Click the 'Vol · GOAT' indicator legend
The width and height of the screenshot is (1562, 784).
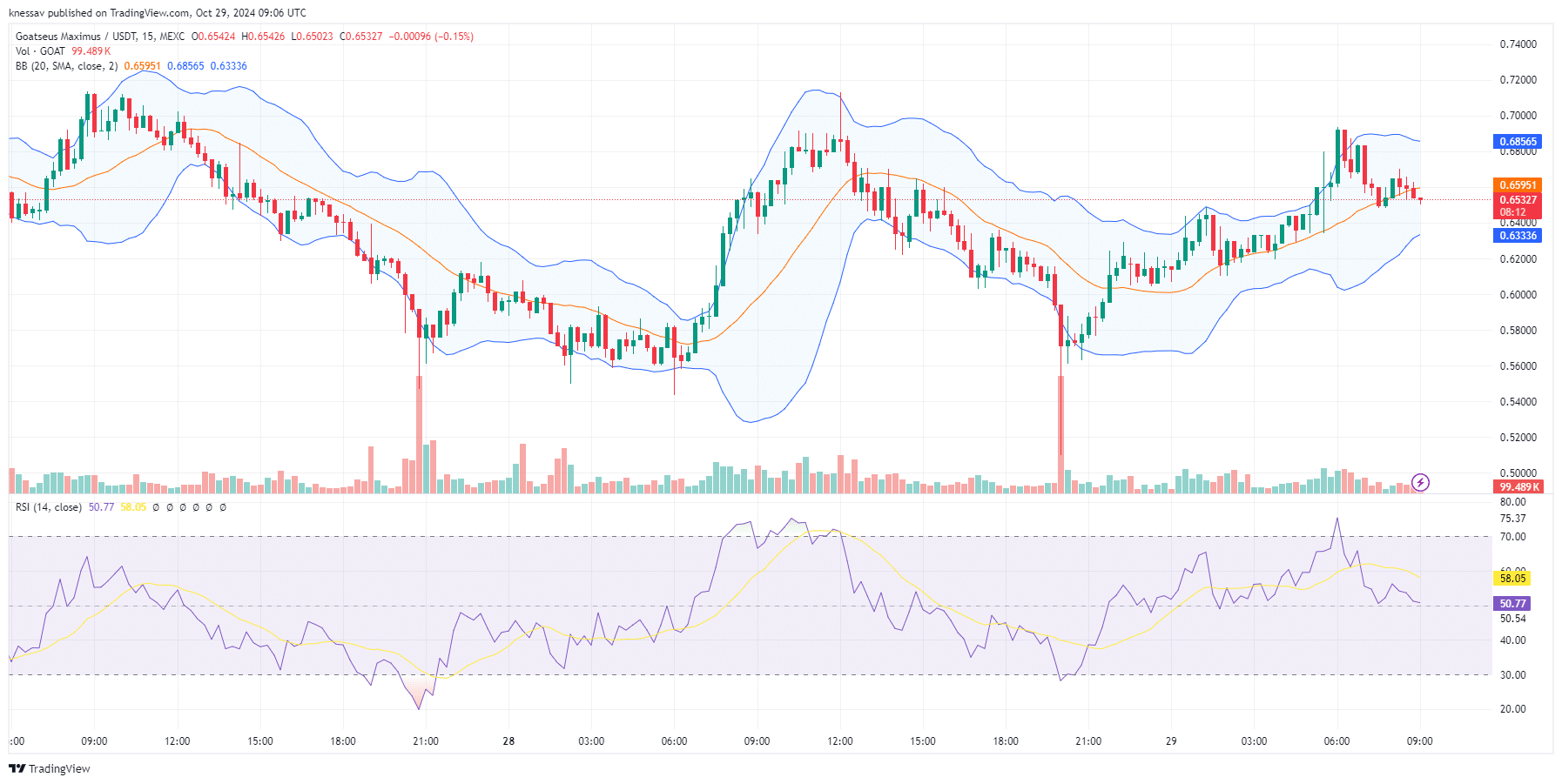tap(40, 51)
